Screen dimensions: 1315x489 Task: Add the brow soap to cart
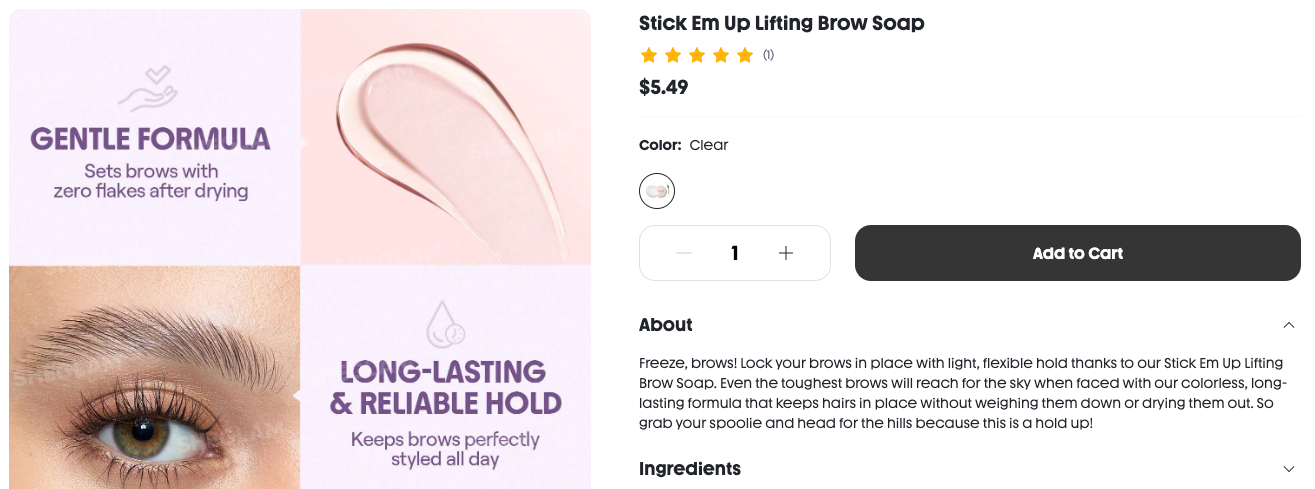(x=1077, y=253)
